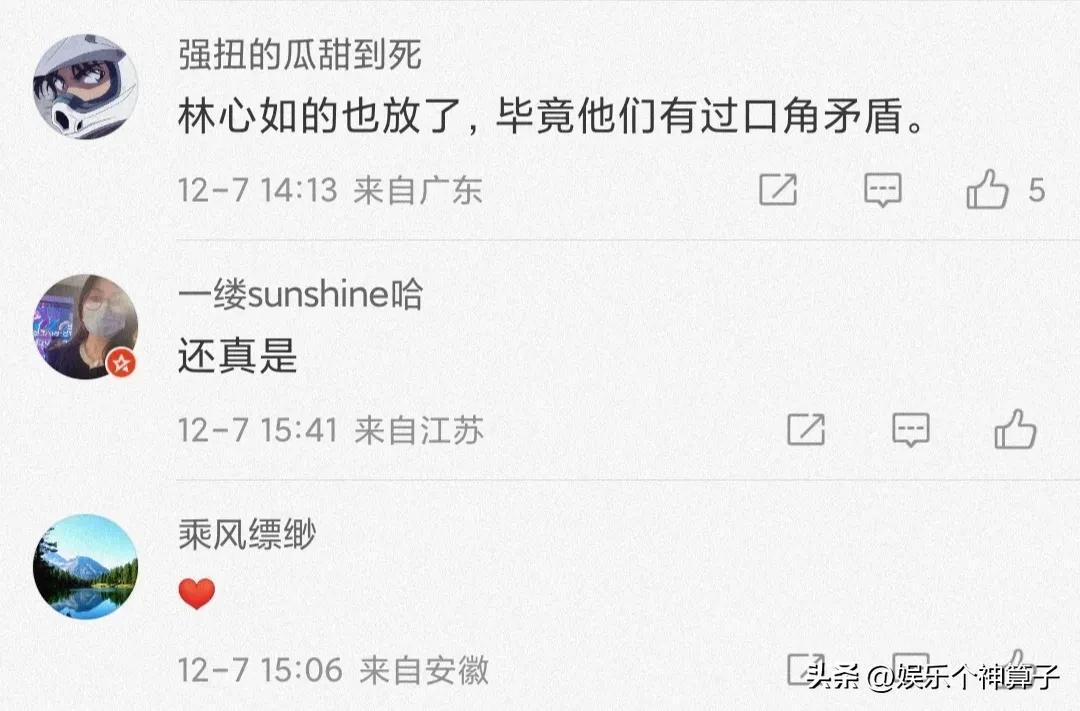Reply to the 还真是 comment
Screen dimensions: 1080x711
910,429
